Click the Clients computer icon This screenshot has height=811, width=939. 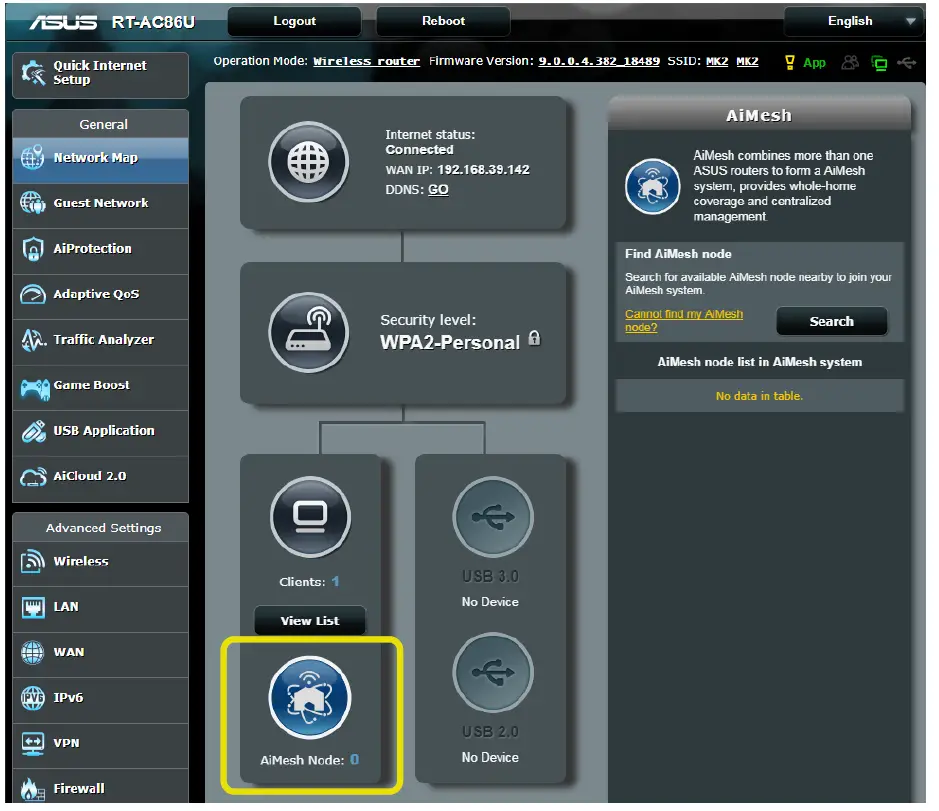[310, 518]
